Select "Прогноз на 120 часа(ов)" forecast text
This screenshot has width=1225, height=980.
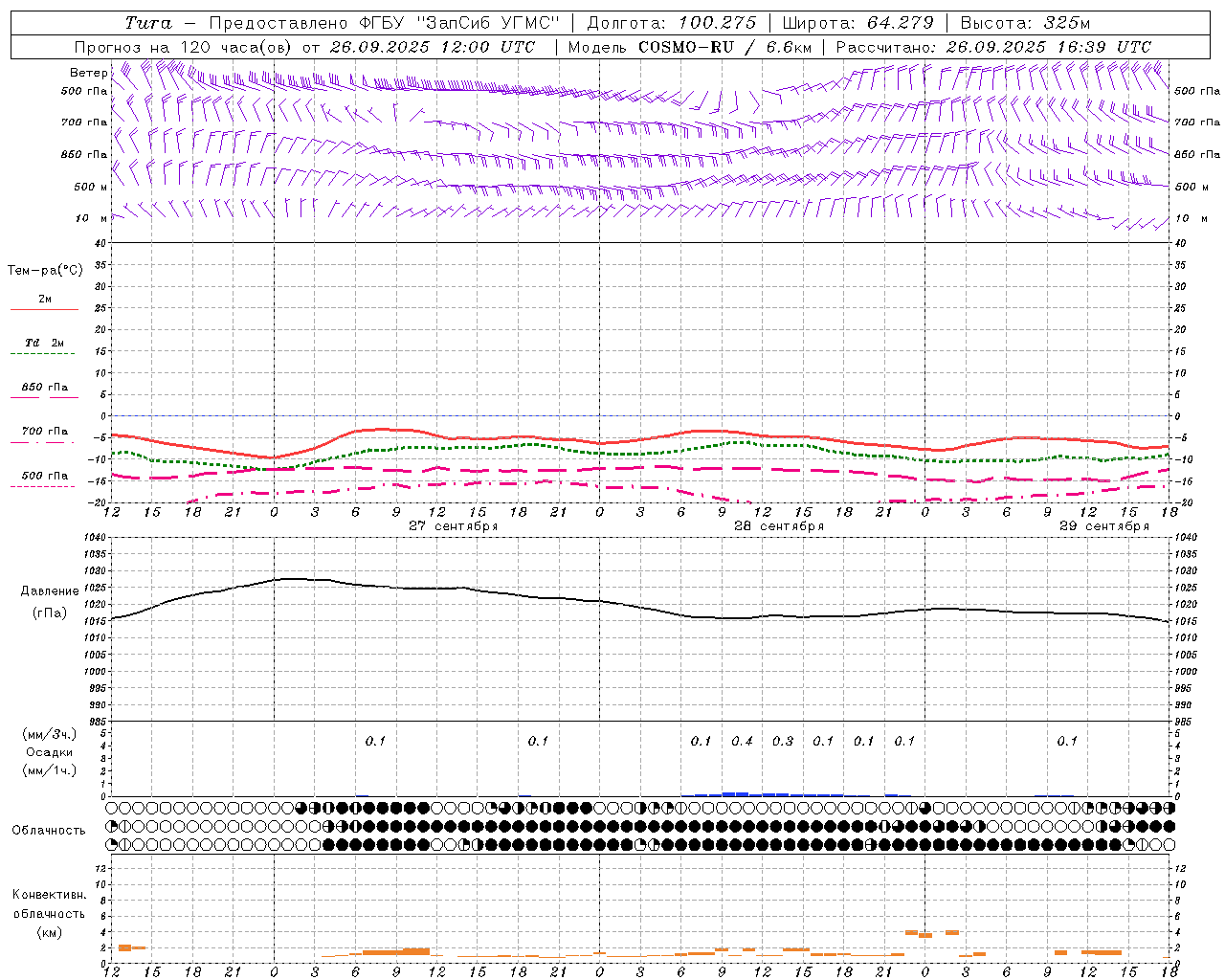click(184, 47)
